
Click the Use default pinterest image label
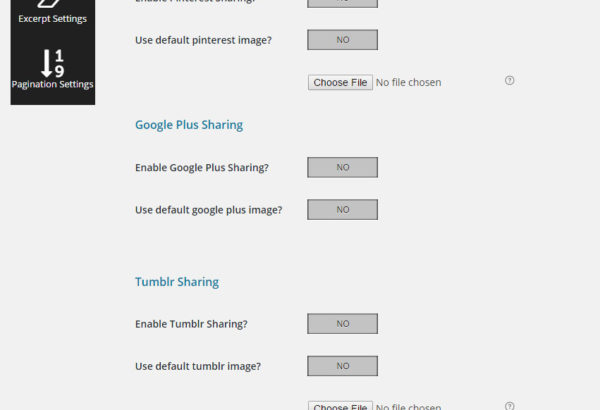(x=203, y=40)
